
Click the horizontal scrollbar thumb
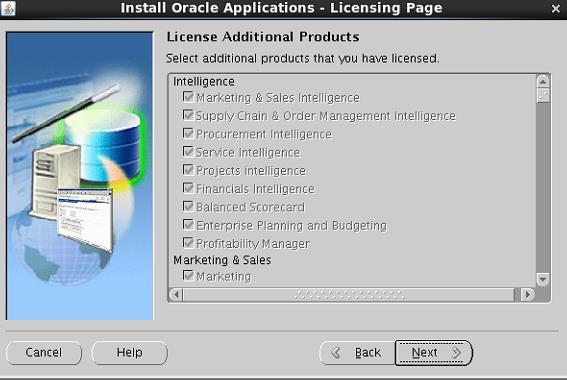pos(349,295)
